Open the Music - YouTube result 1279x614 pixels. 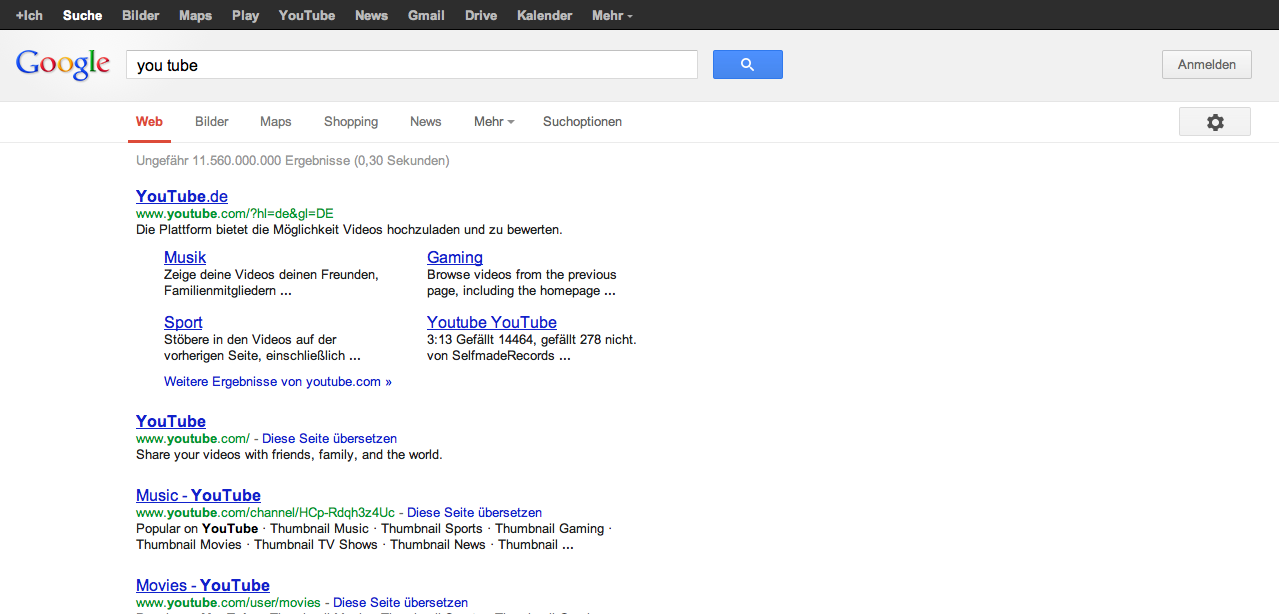click(x=198, y=496)
